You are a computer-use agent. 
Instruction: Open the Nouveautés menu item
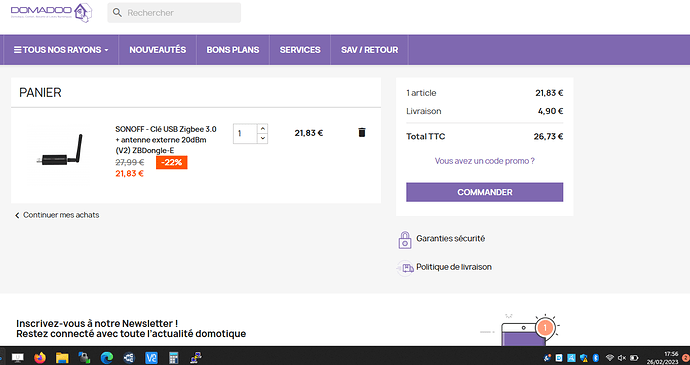[158, 50]
